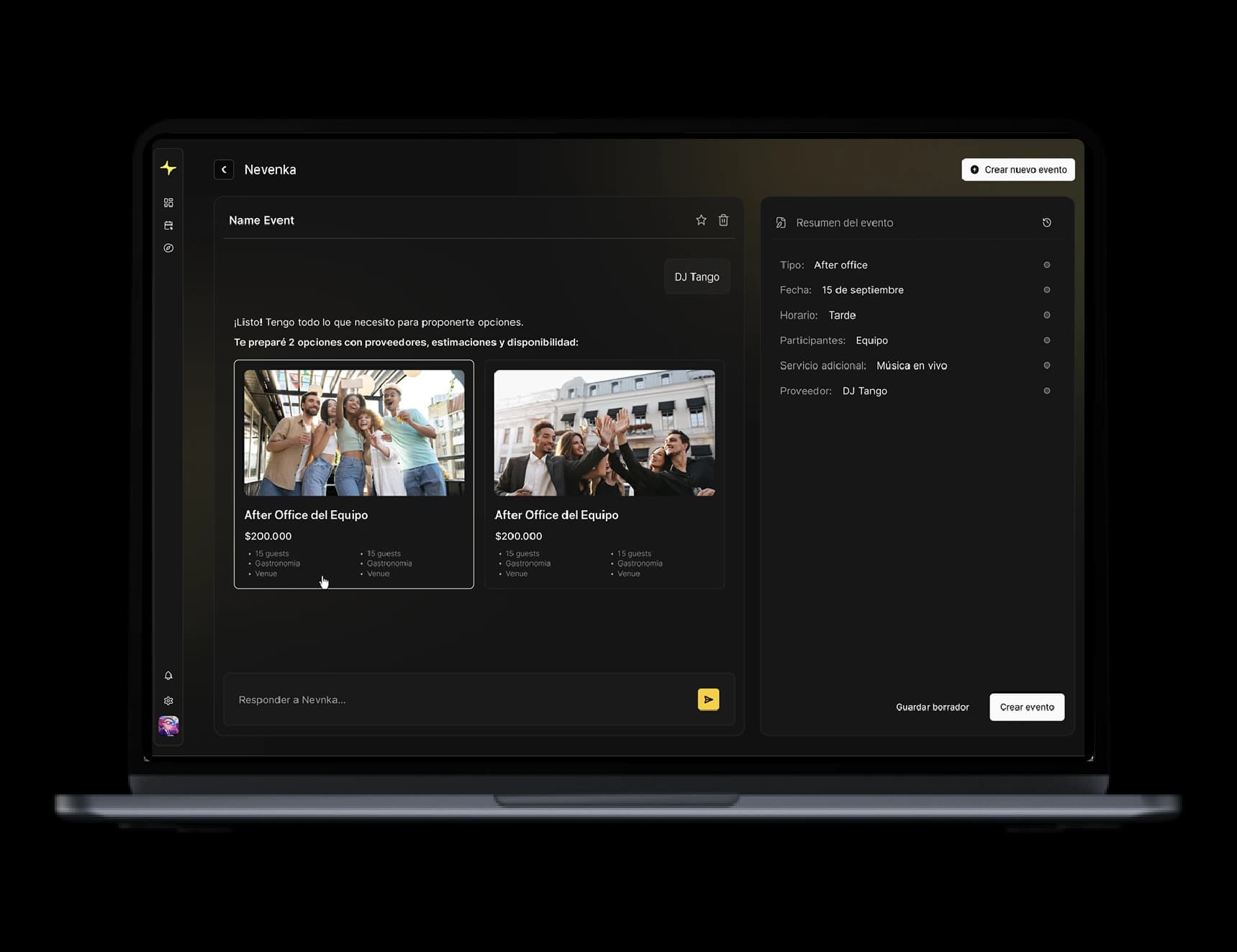Toggle the dot next to Proveedor DJ Tango
Viewport: 1237px width, 952px height.
(x=1046, y=391)
